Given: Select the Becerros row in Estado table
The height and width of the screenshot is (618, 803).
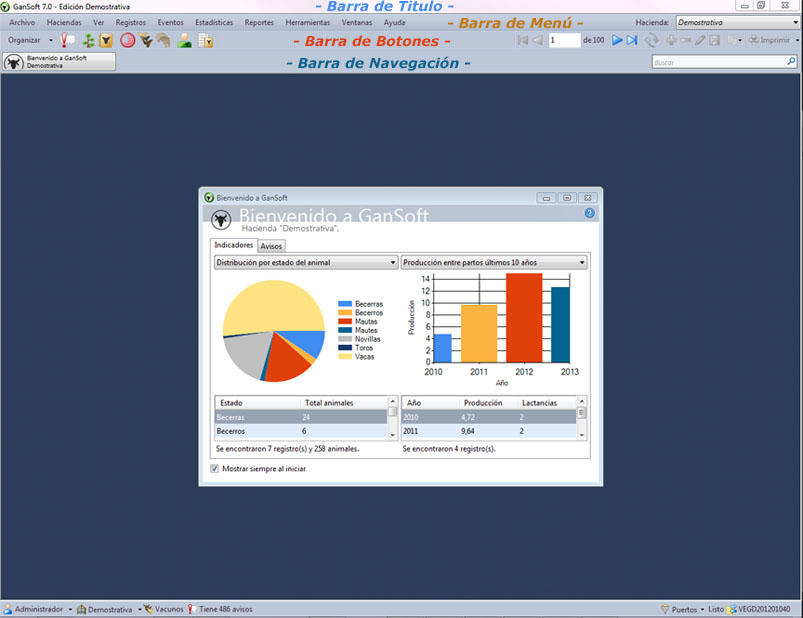Looking at the screenshot, I should 301,431.
